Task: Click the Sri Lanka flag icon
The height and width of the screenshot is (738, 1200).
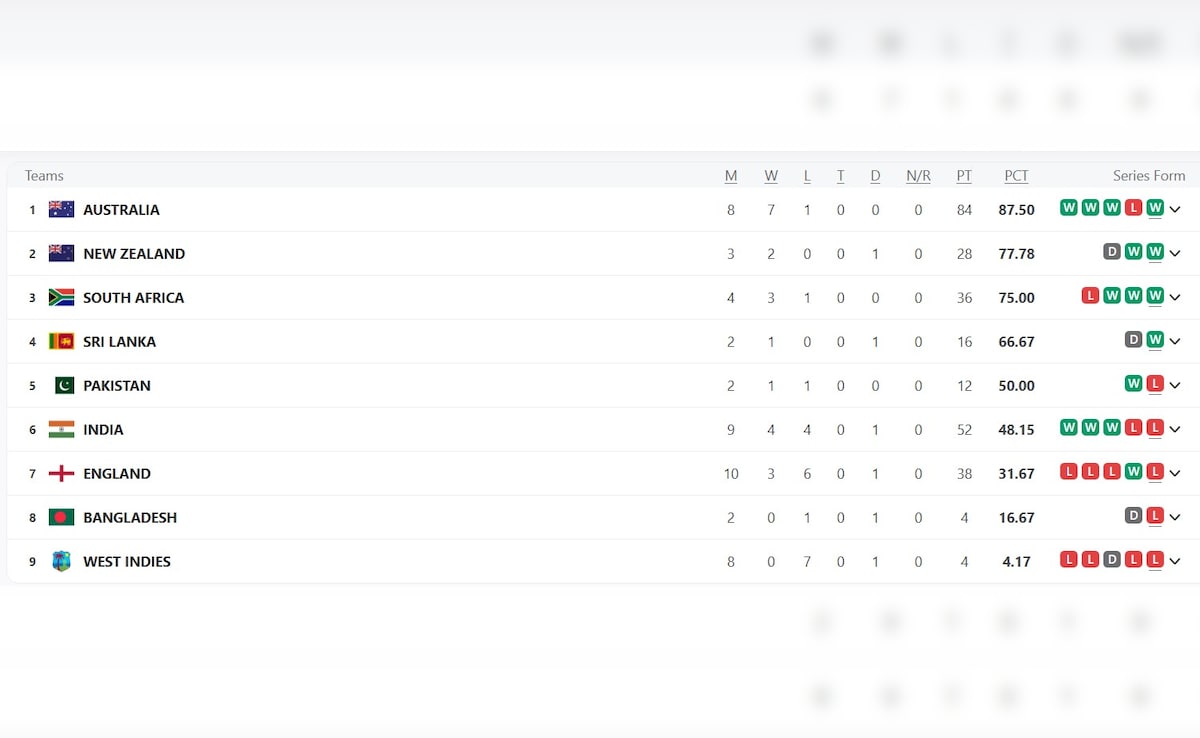Action: 61,341
